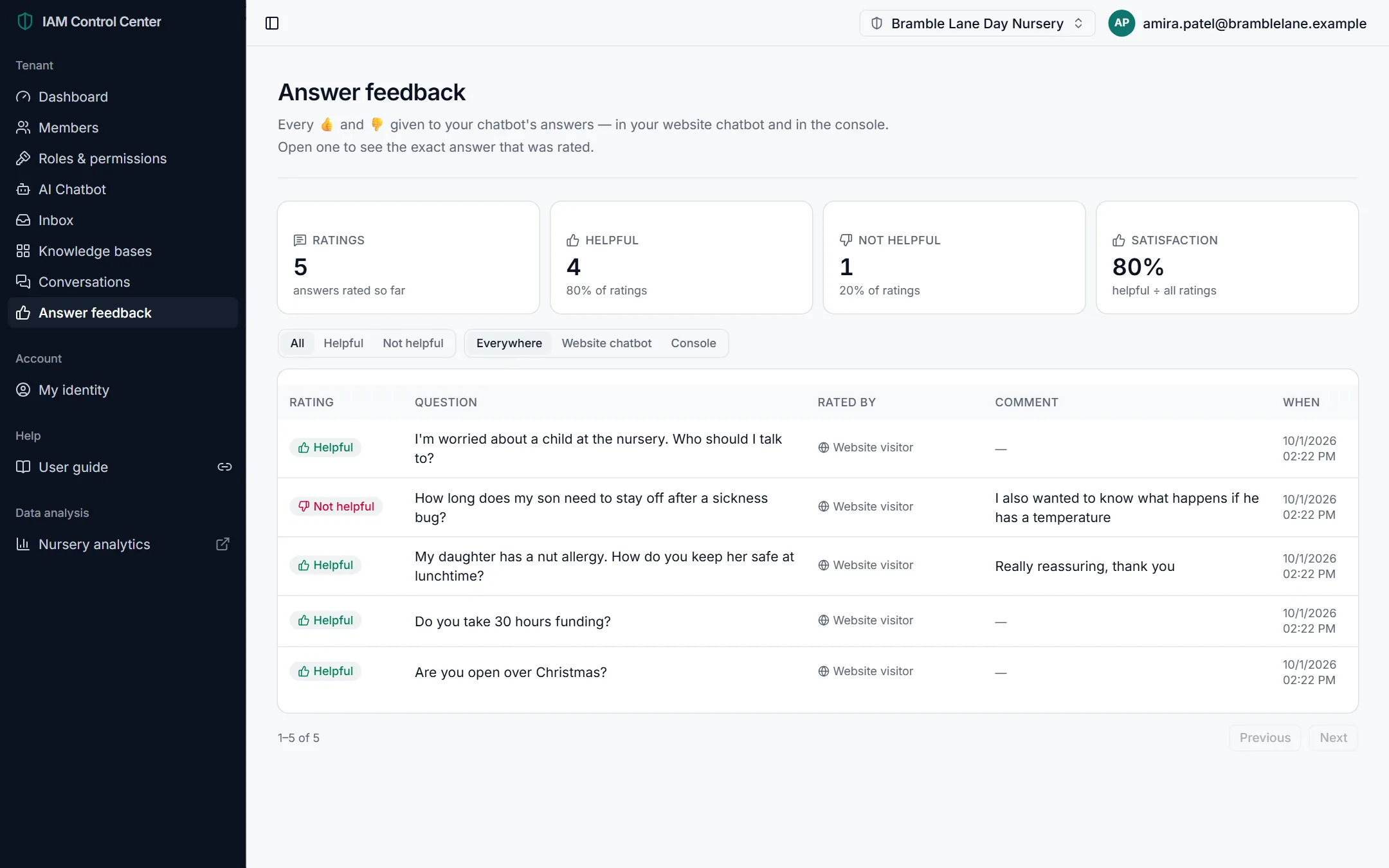Click the Conversations chat icon
Screen dimensions: 1389x868
pyautogui.click(x=23, y=282)
